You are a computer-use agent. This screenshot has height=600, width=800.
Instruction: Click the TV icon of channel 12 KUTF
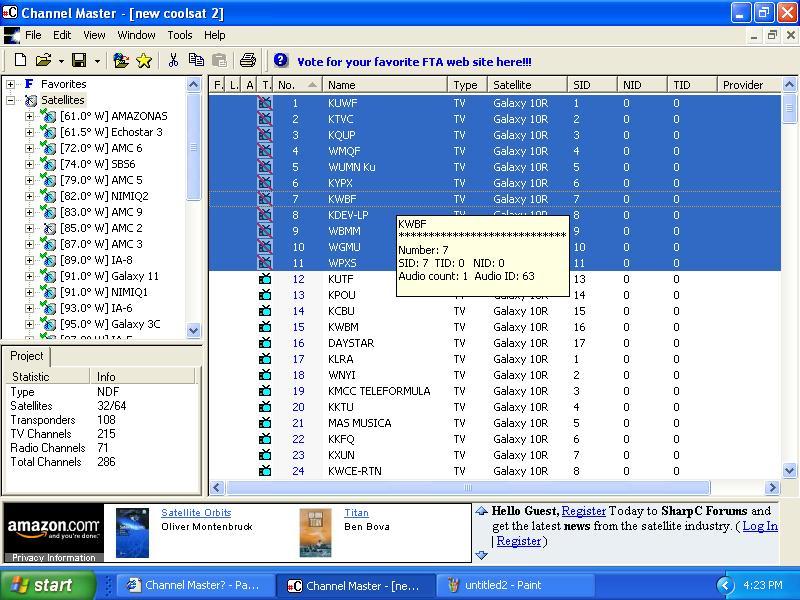[265, 279]
